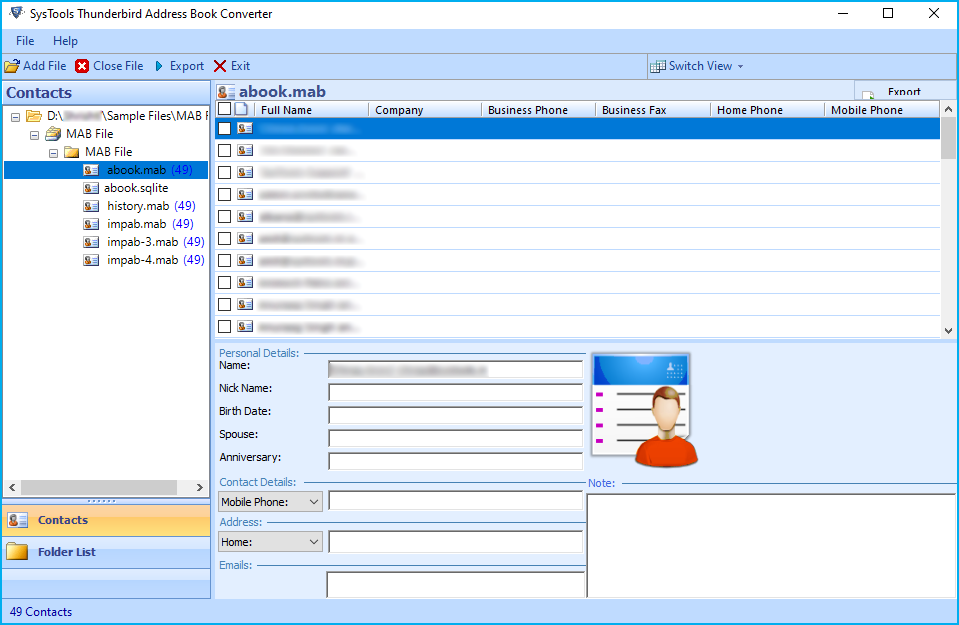959x625 pixels.
Task: Click the tree scroll right arrow
Action: 199,487
